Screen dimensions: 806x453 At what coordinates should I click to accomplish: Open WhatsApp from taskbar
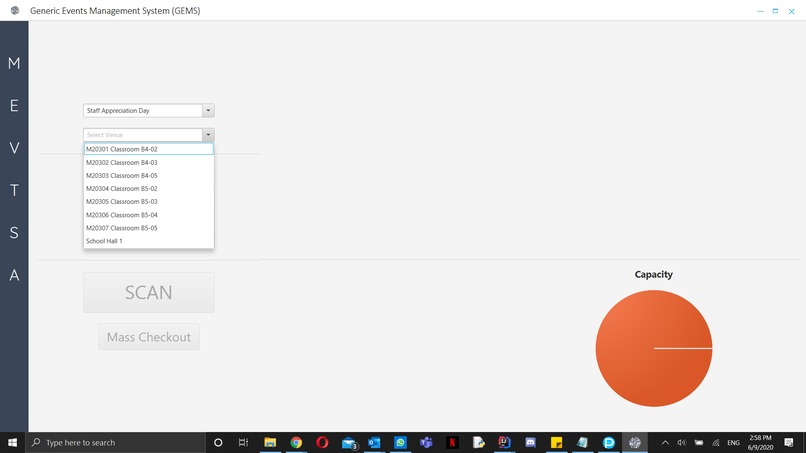(400, 442)
